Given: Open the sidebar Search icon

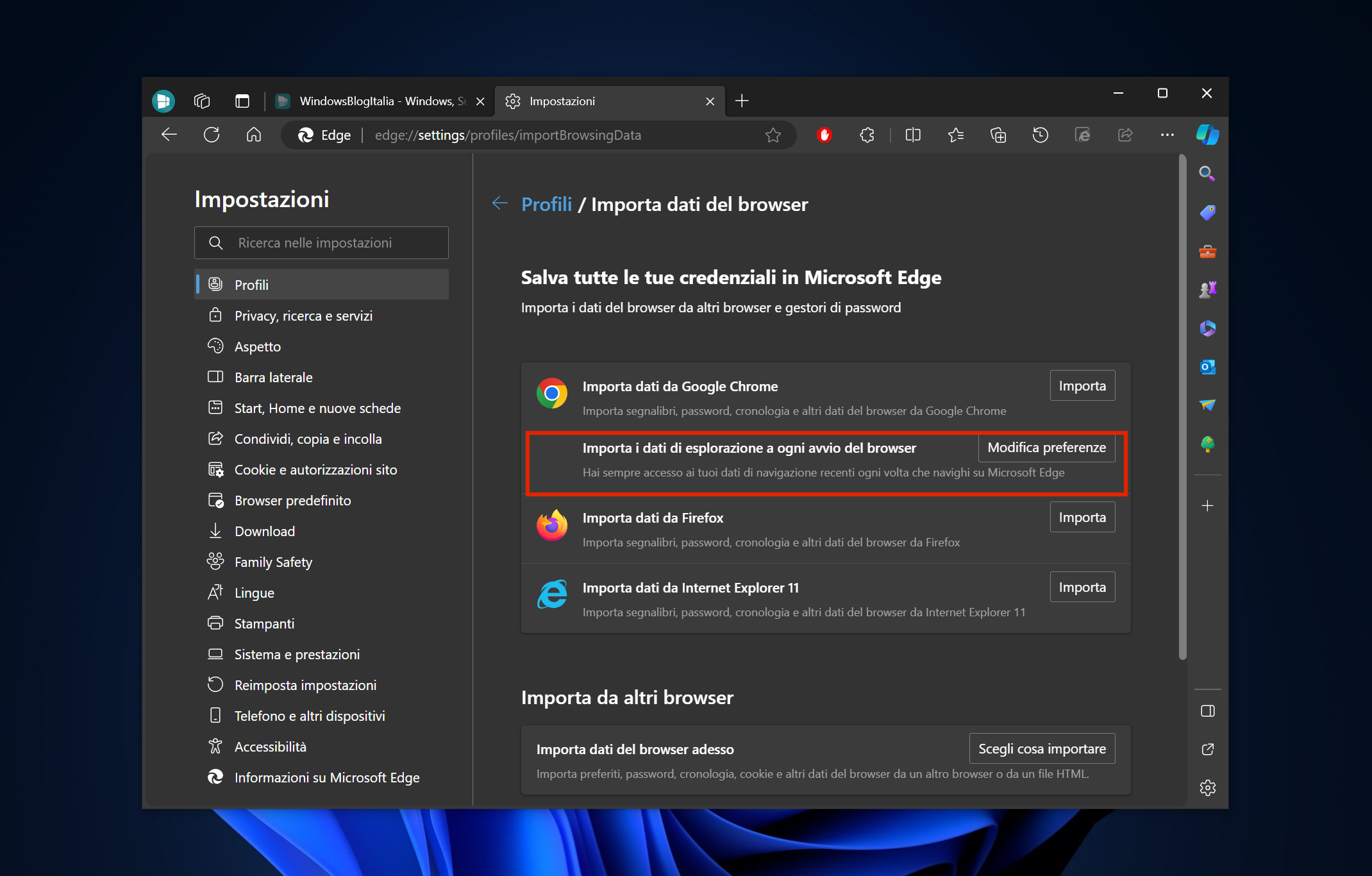Looking at the screenshot, I should 1208,173.
